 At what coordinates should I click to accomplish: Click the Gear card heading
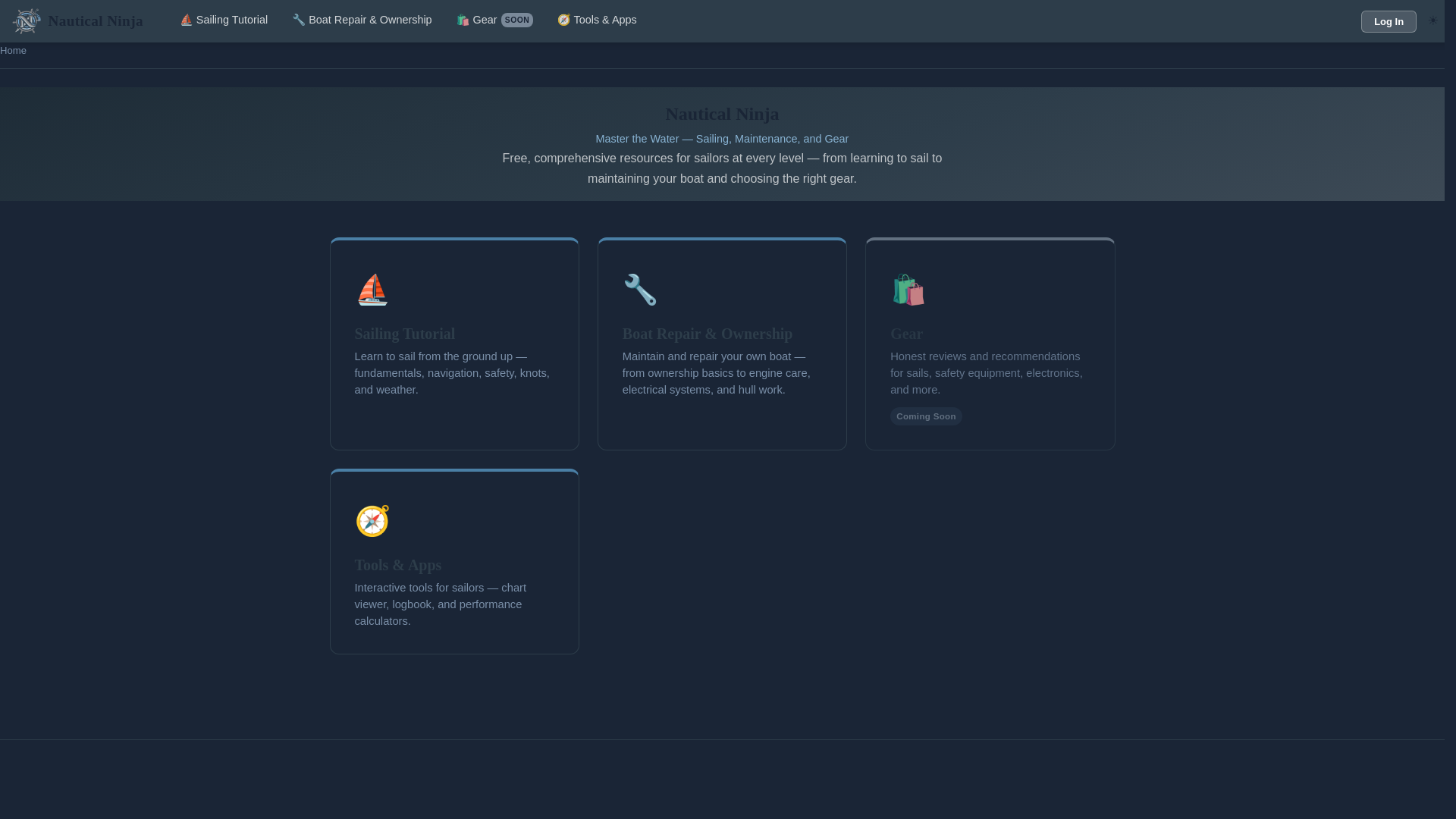tap(906, 334)
